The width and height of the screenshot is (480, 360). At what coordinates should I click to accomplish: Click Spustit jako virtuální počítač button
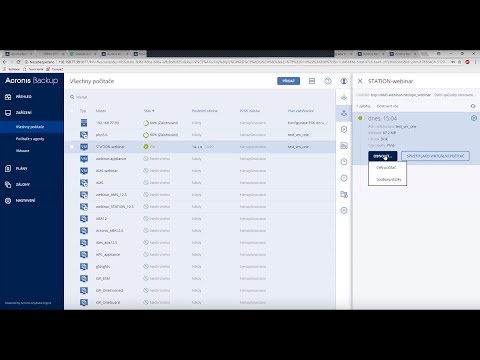[x=435, y=156]
